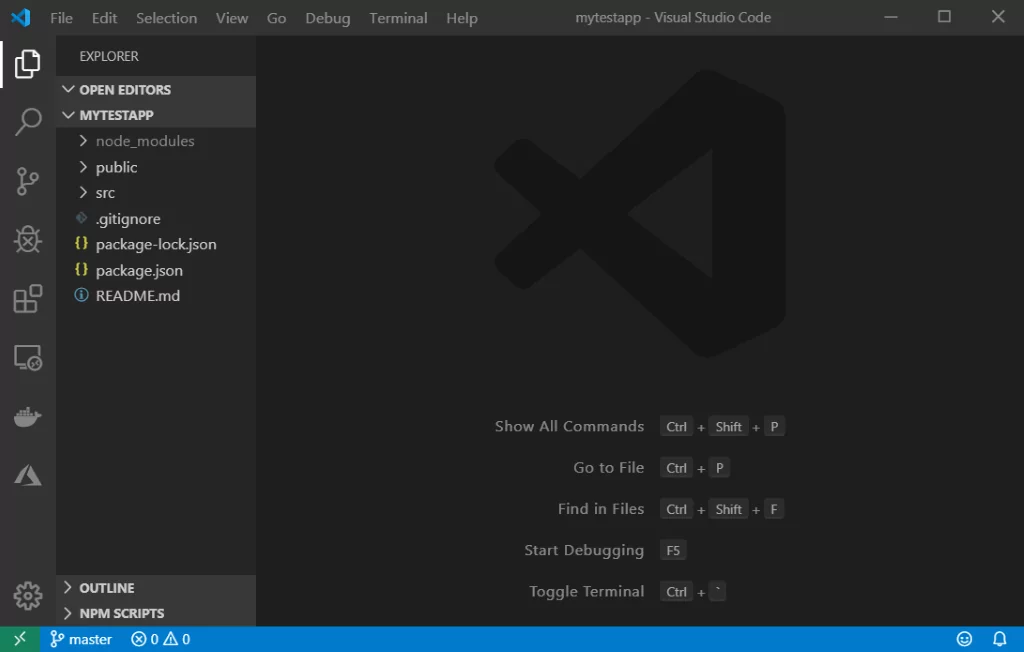Expand the NPM Scripts section
Screen dimensions: 1024x652
tap(156, 613)
